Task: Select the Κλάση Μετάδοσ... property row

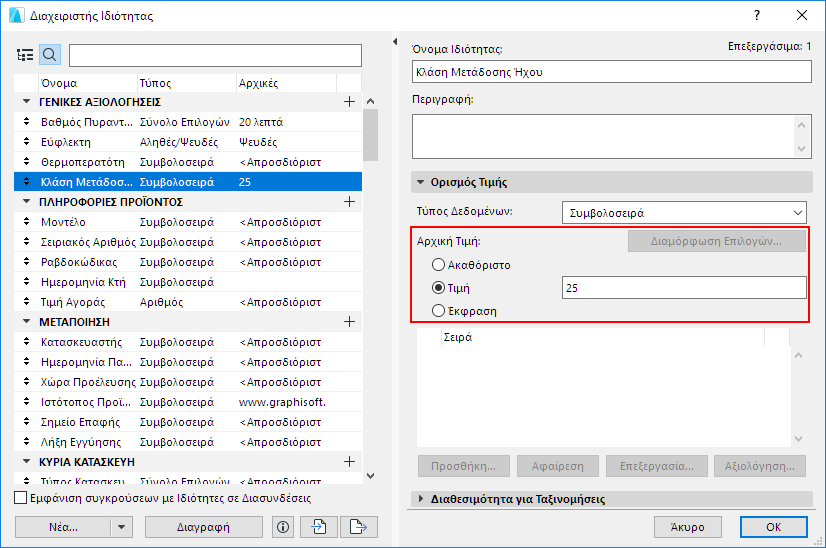Action: pos(188,182)
